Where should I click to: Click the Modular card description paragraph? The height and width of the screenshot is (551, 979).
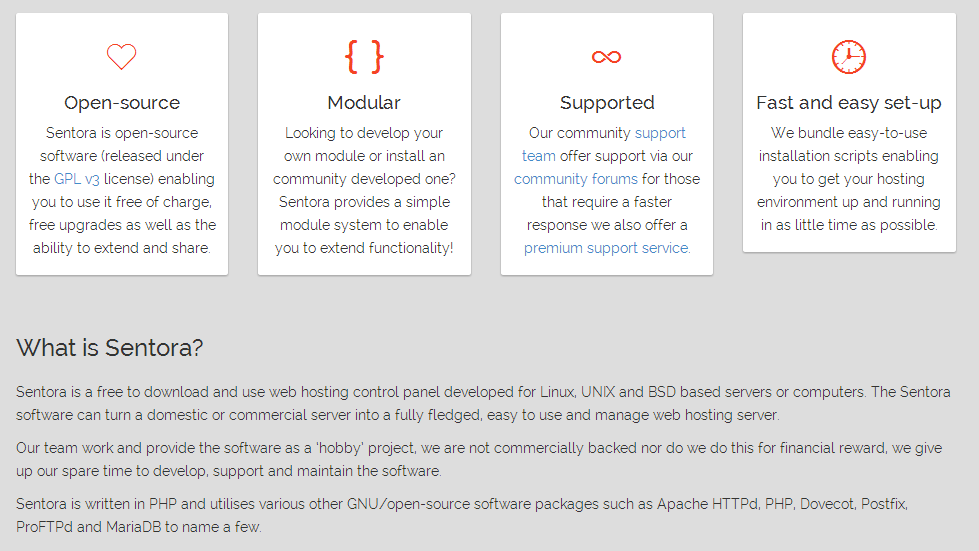[364, 190]
